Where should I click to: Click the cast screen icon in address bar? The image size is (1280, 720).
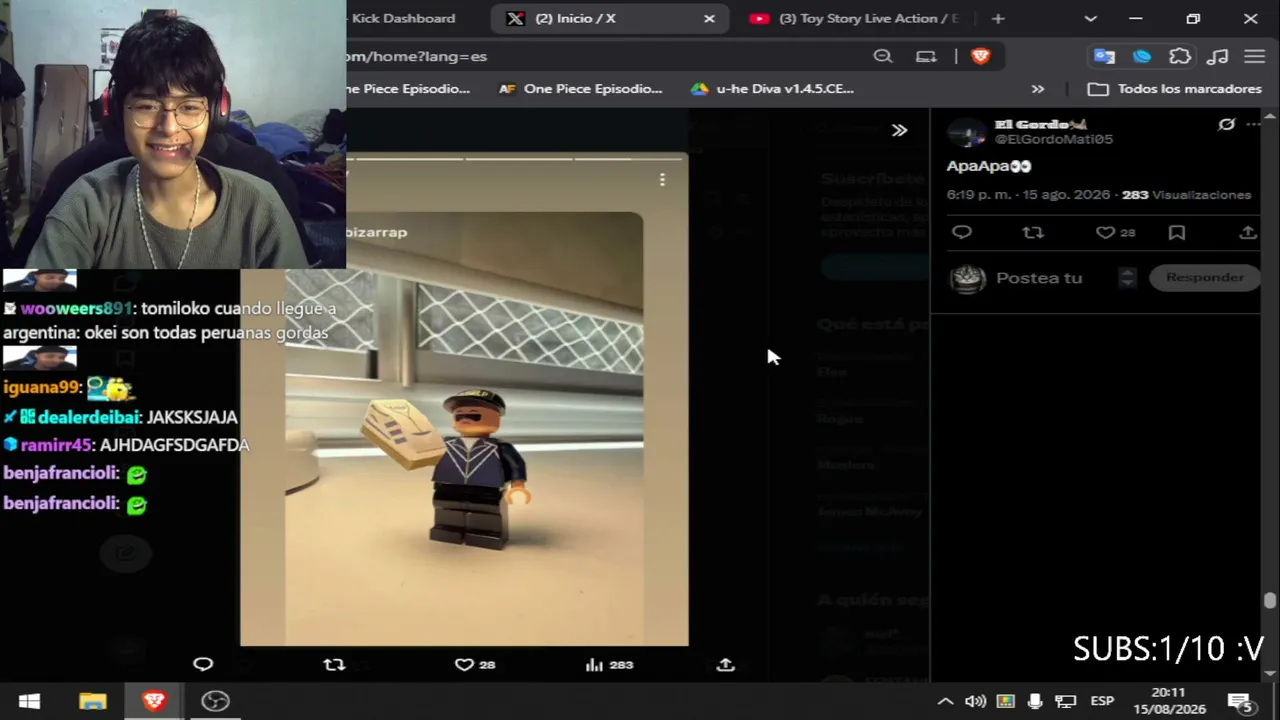point(926,56)
